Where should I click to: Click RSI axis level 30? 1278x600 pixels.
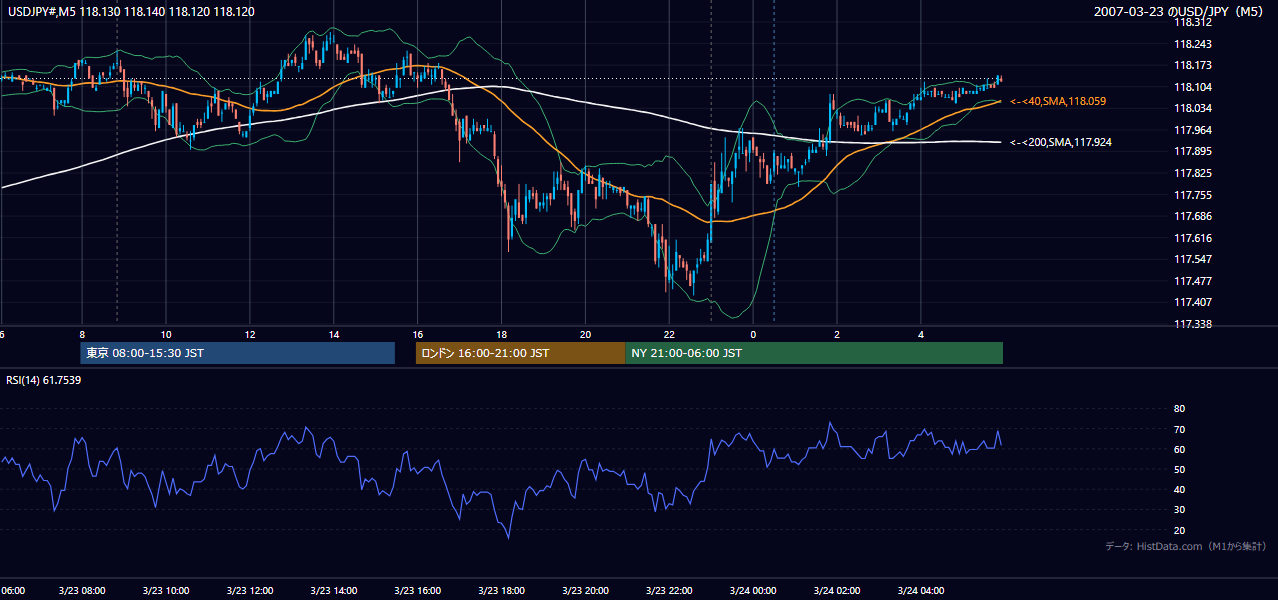click(x=1179, y=510)
